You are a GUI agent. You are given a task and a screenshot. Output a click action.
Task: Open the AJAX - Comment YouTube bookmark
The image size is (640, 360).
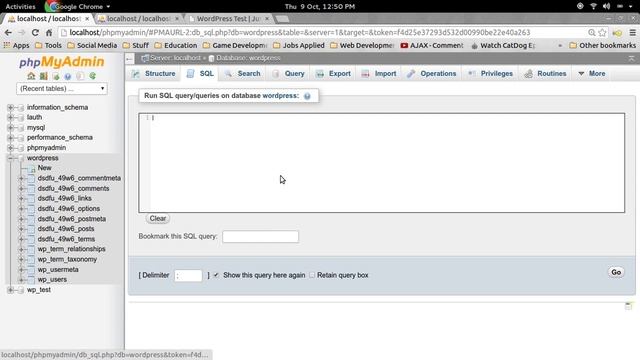(x=432, y=45)
